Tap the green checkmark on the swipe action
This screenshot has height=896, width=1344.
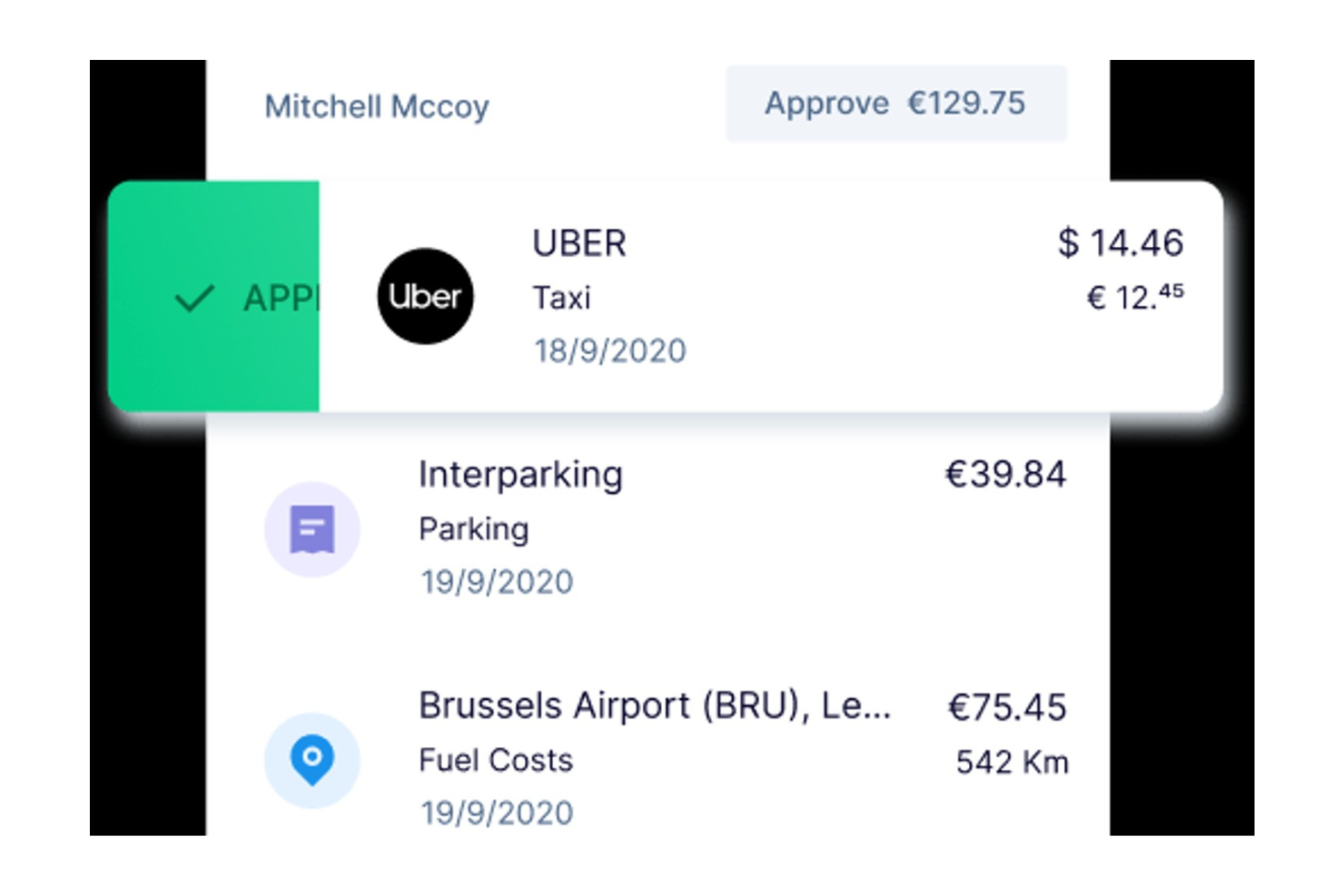pyautogui.click(x=193, y=298)
